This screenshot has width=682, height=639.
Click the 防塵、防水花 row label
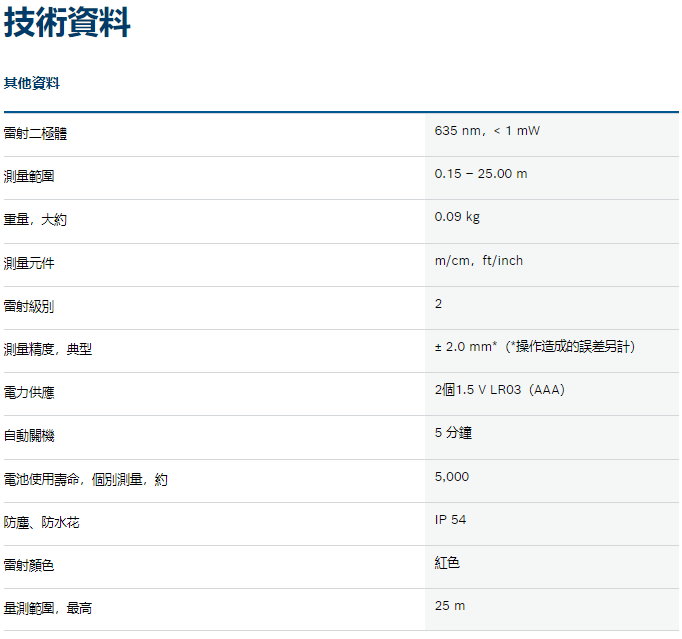click(42, 522)
